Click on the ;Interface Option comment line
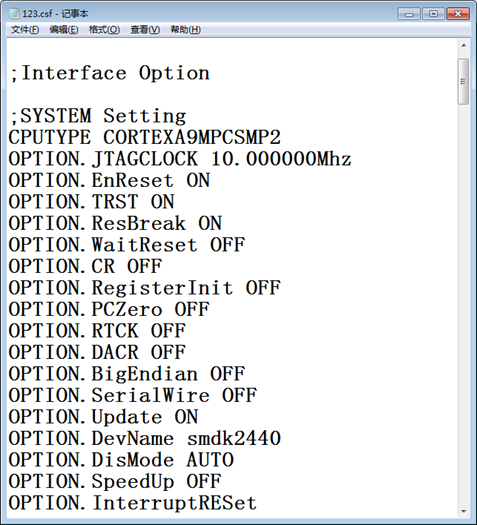This screenshot has width=477, height=525. point(110,73)
